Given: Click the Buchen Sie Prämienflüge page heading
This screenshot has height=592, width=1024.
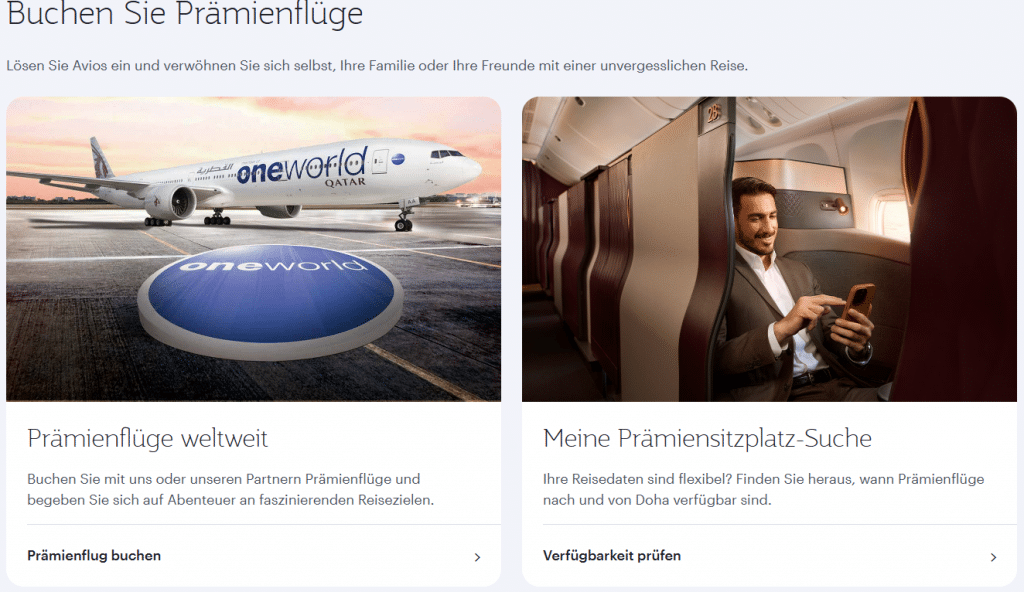Looking at the screenshot, I should click(x=184, y=13).
